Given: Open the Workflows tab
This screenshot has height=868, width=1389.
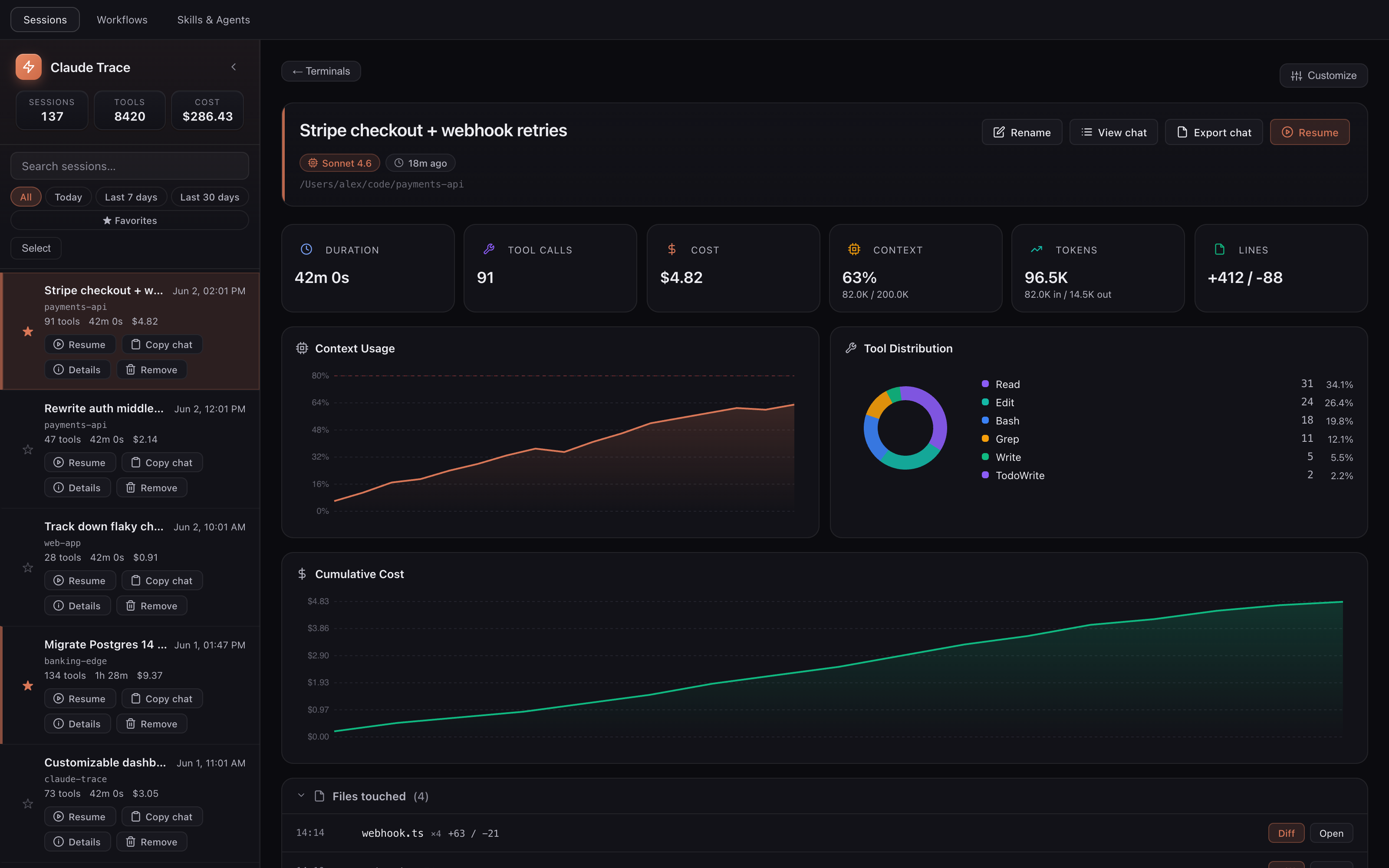Looking at the screenshot, I should point(122,20).
